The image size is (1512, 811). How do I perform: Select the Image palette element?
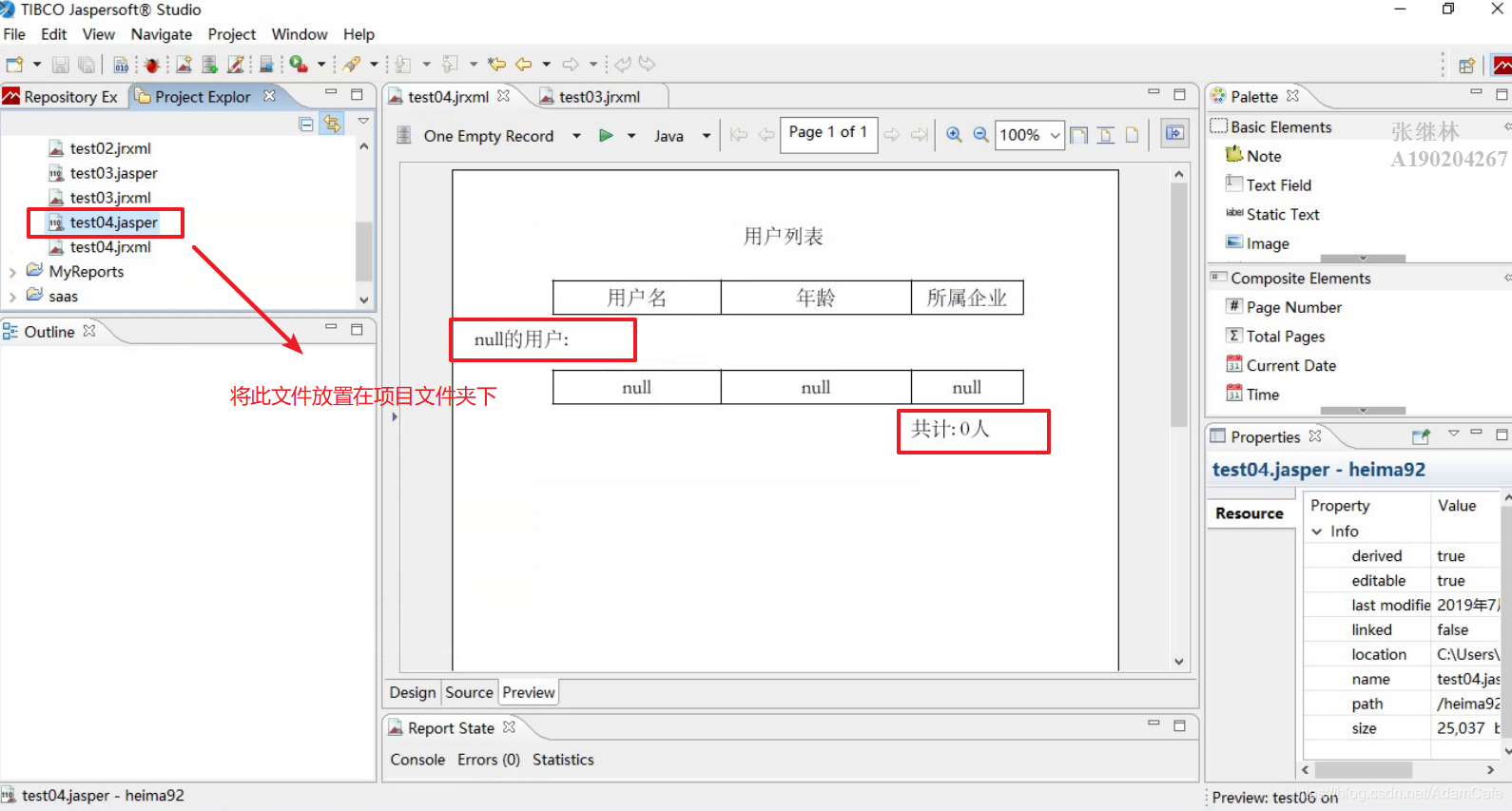1257,243
